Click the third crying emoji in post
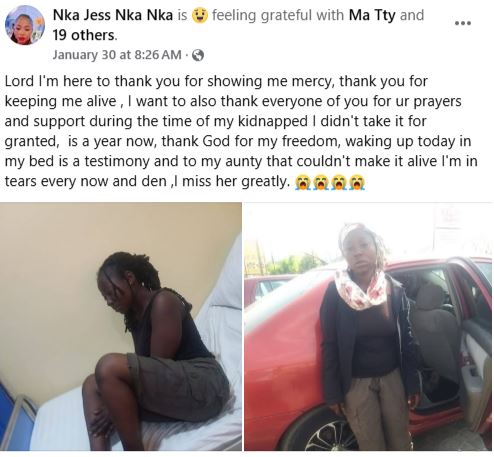 [339, 182]
